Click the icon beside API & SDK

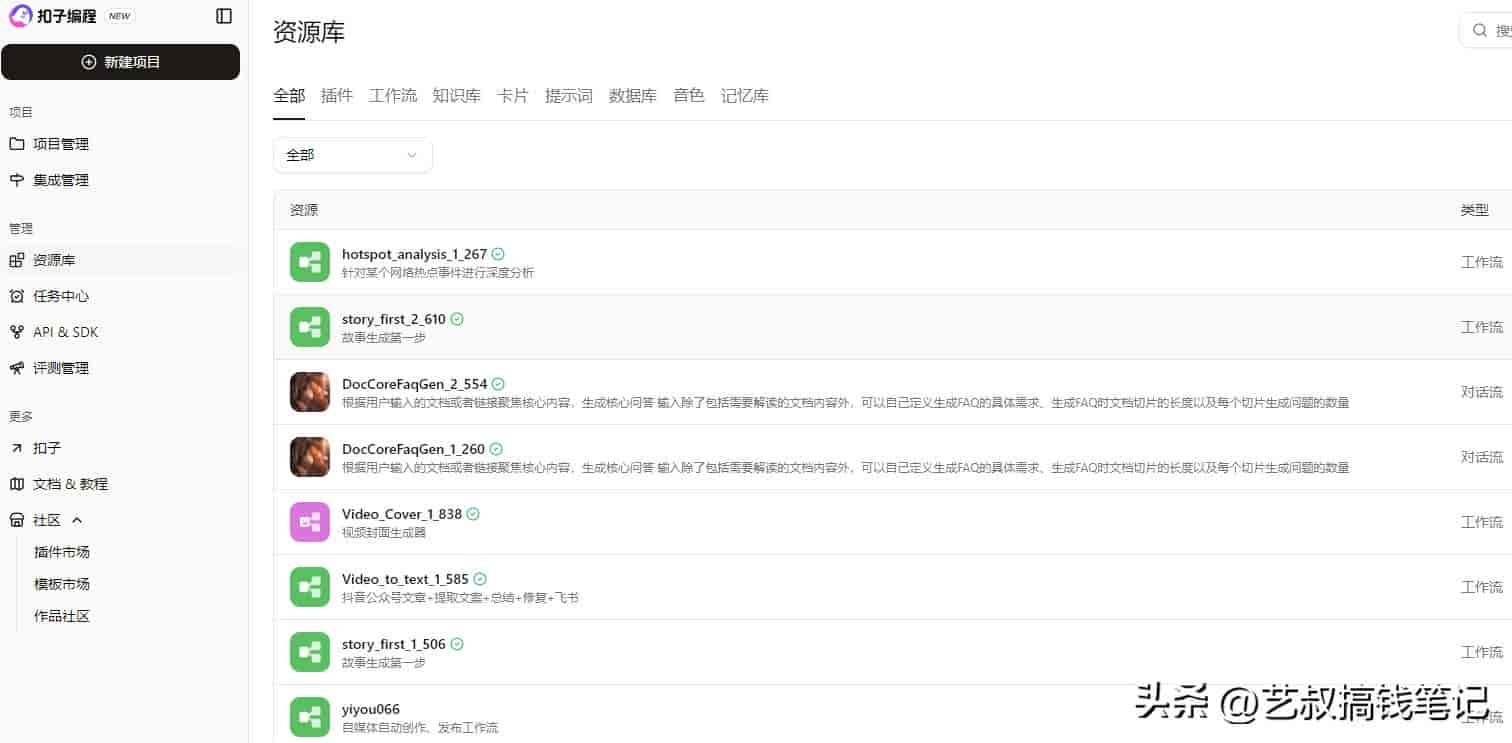(x=17, y=332)
